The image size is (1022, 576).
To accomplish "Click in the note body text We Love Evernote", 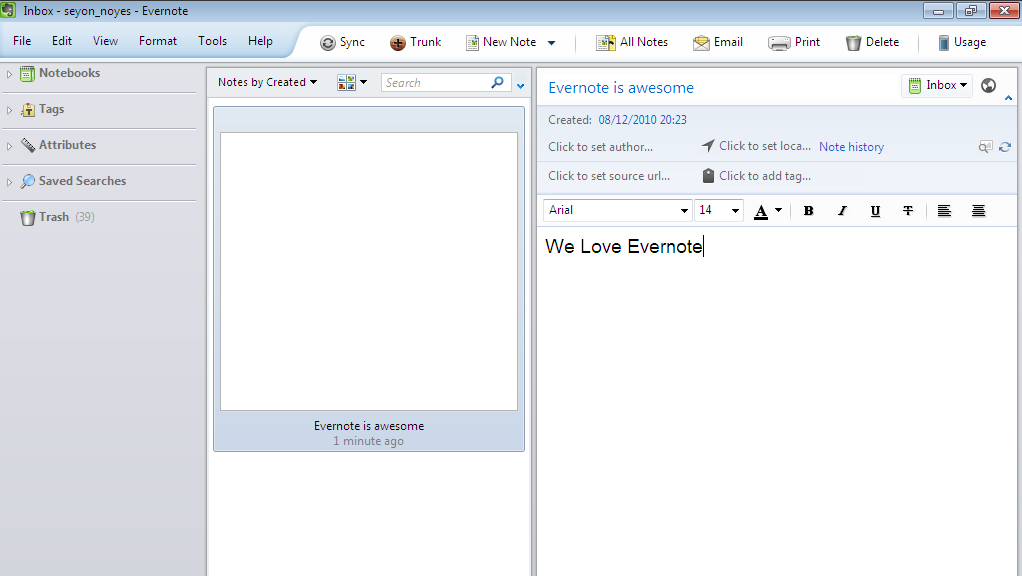I will [x=624, y=246].
